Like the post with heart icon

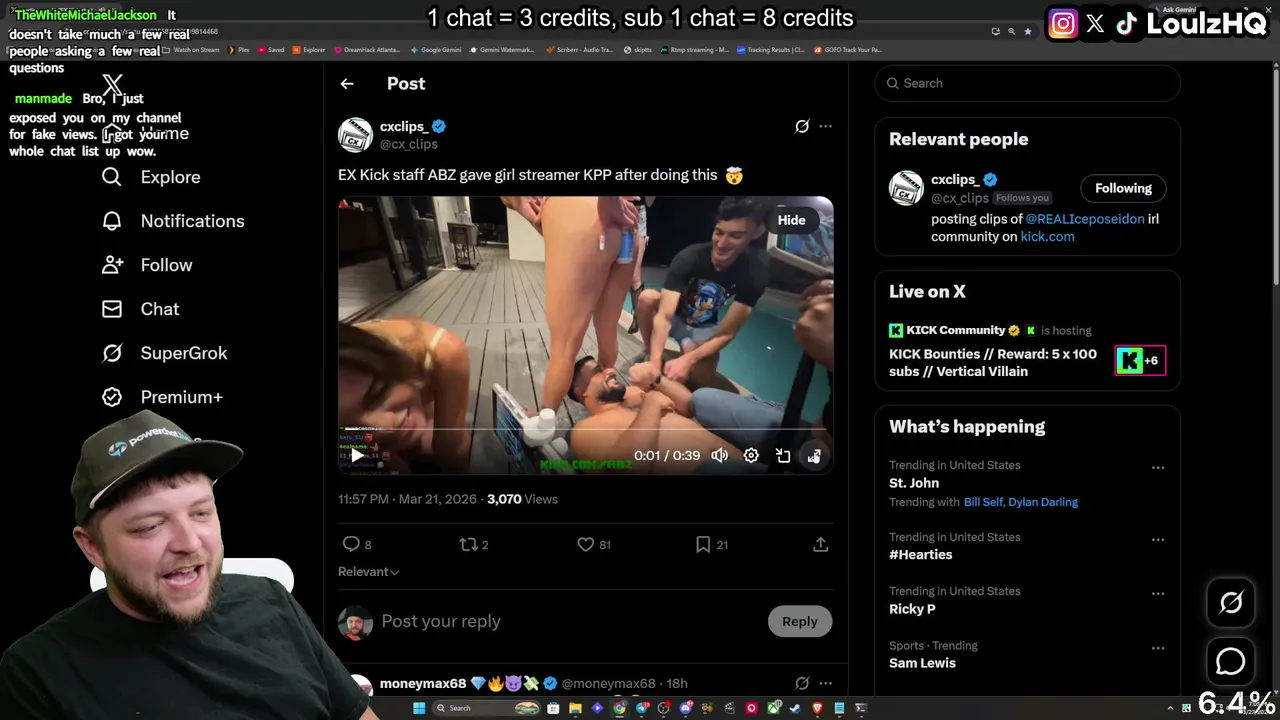click(x=586, y=544)
